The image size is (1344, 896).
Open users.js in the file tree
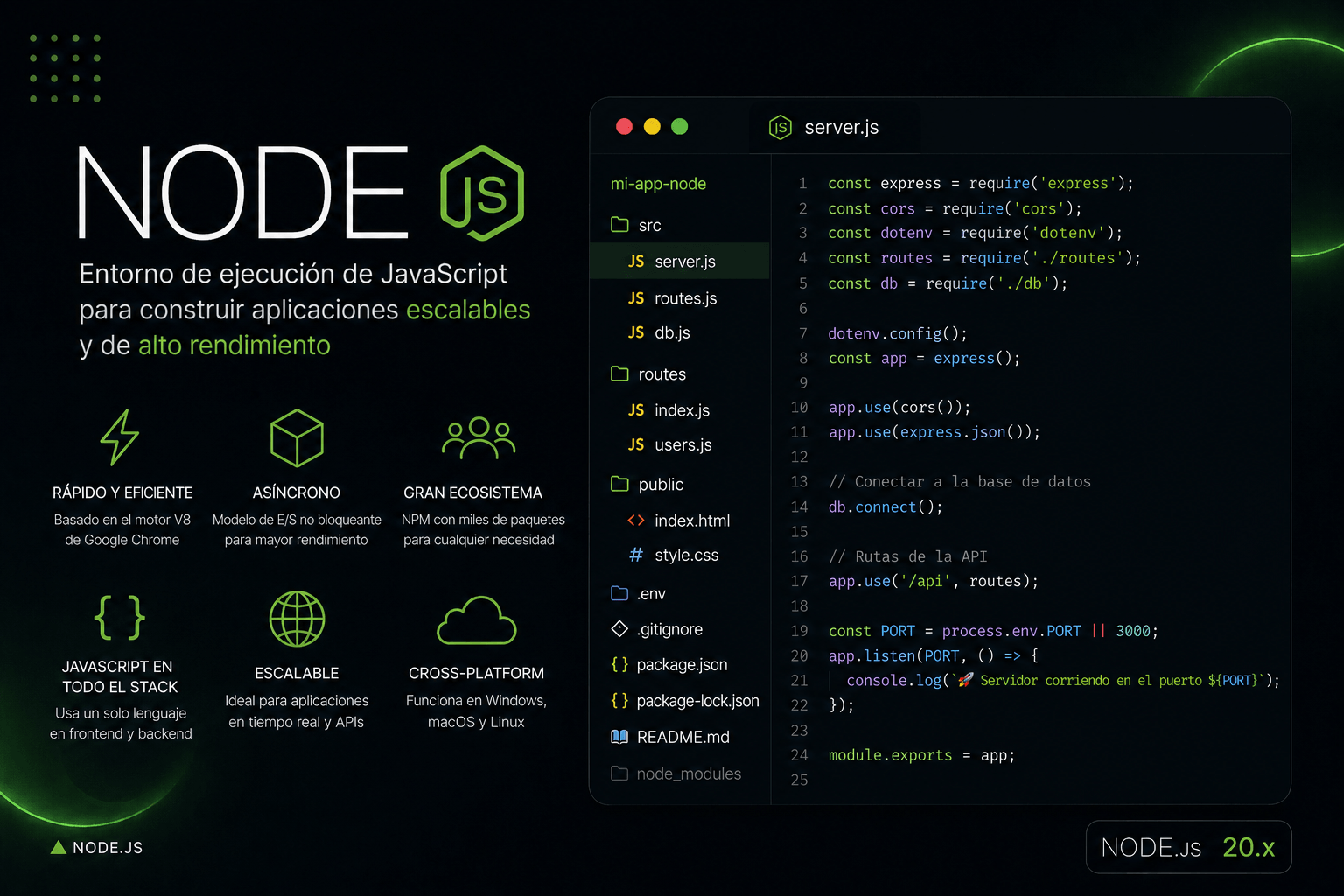point(683,445)
